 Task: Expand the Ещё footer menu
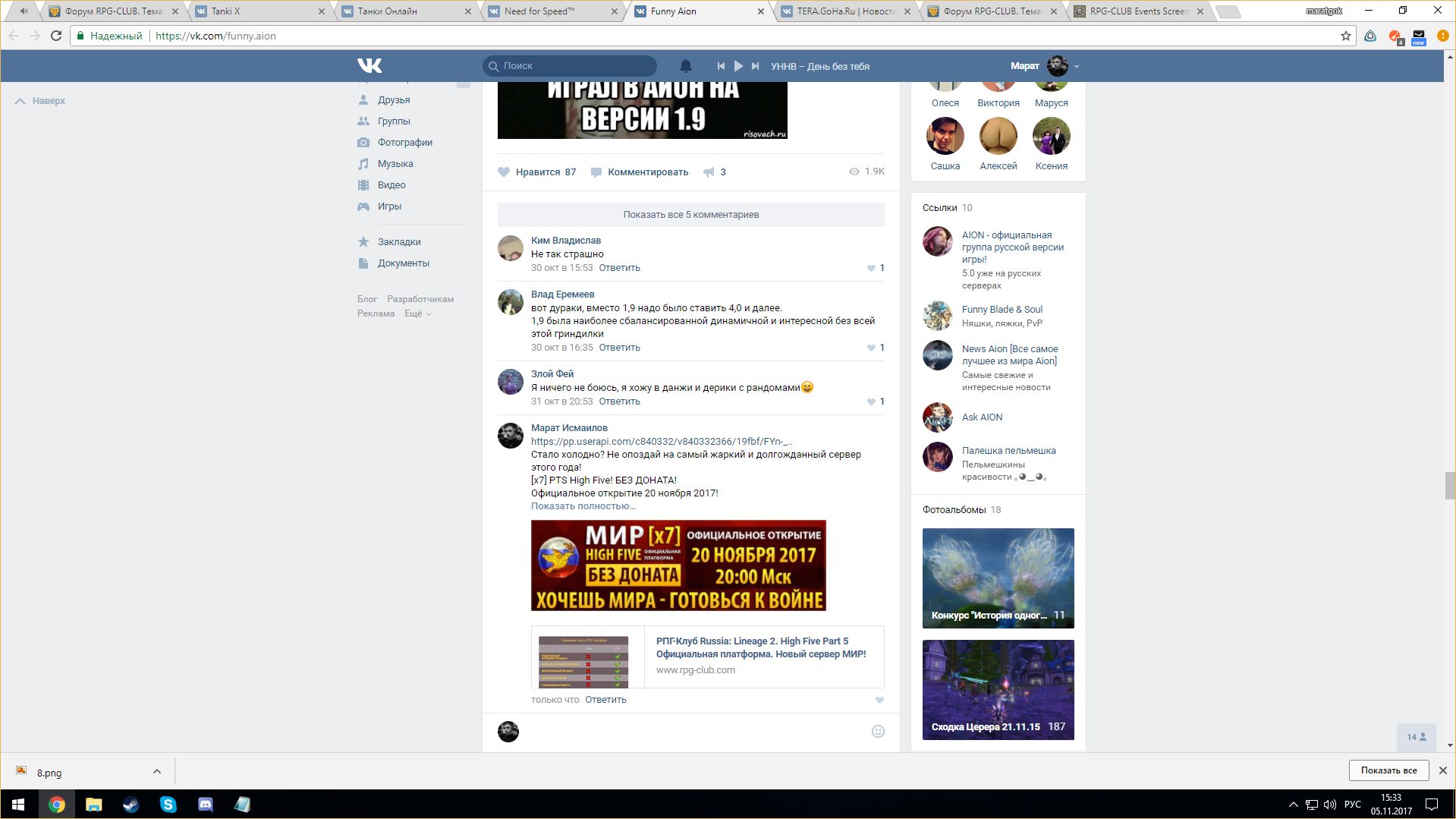pos(417,313)
